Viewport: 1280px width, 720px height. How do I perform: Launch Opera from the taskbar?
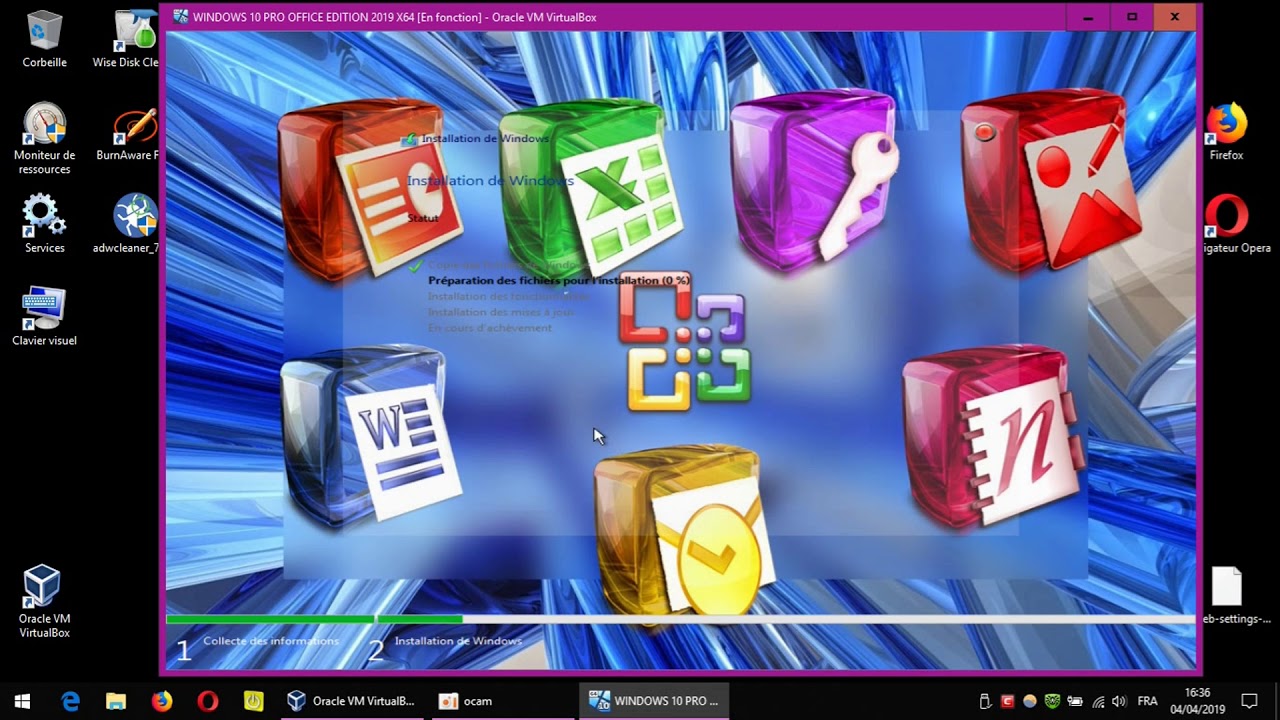(208, 701)
